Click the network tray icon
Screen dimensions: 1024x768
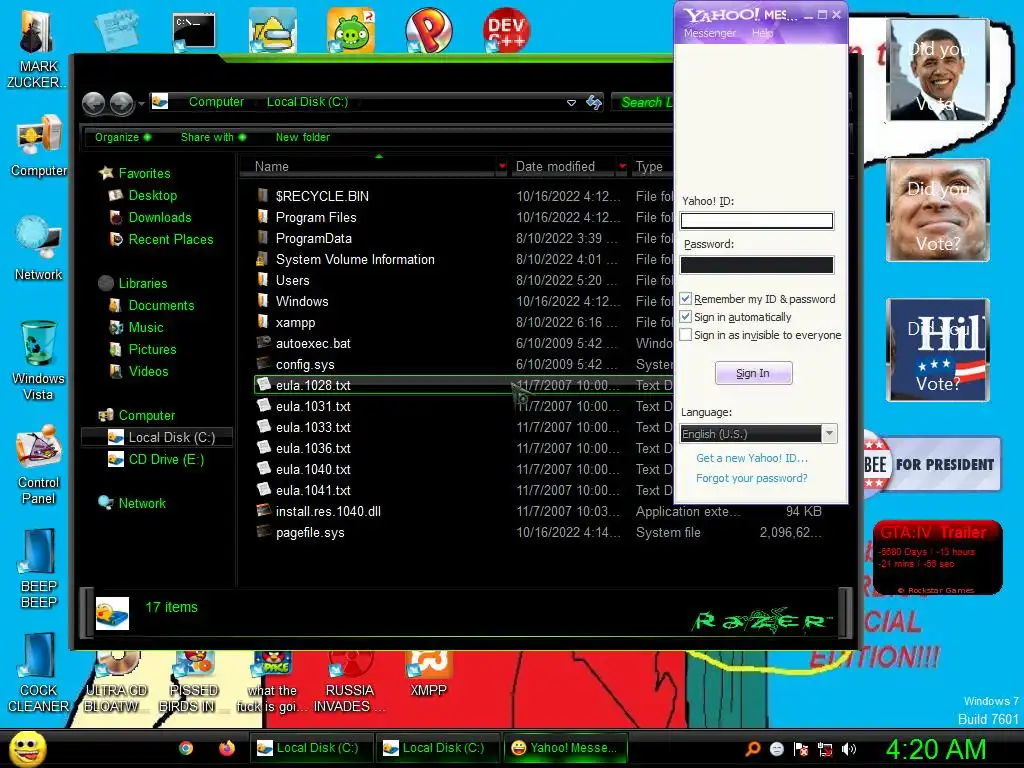pos(825,749)
